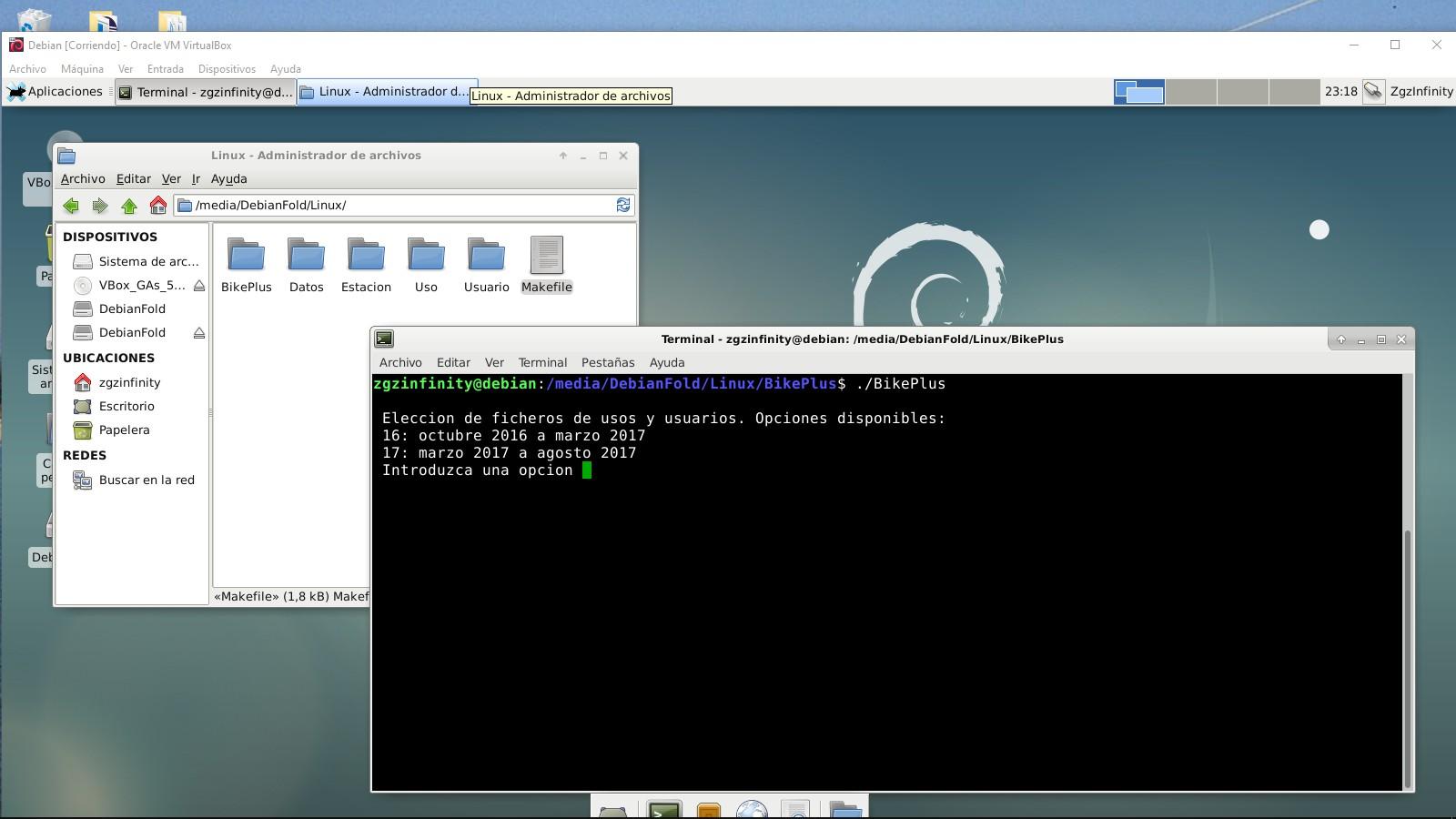Open file manager Ir menu

point(196,179)
